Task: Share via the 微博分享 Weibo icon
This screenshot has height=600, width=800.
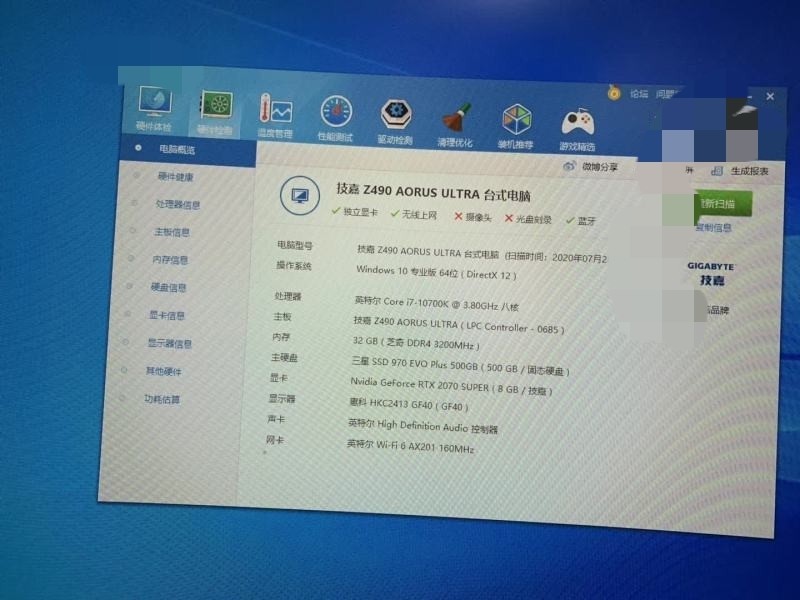Action: 569,166
